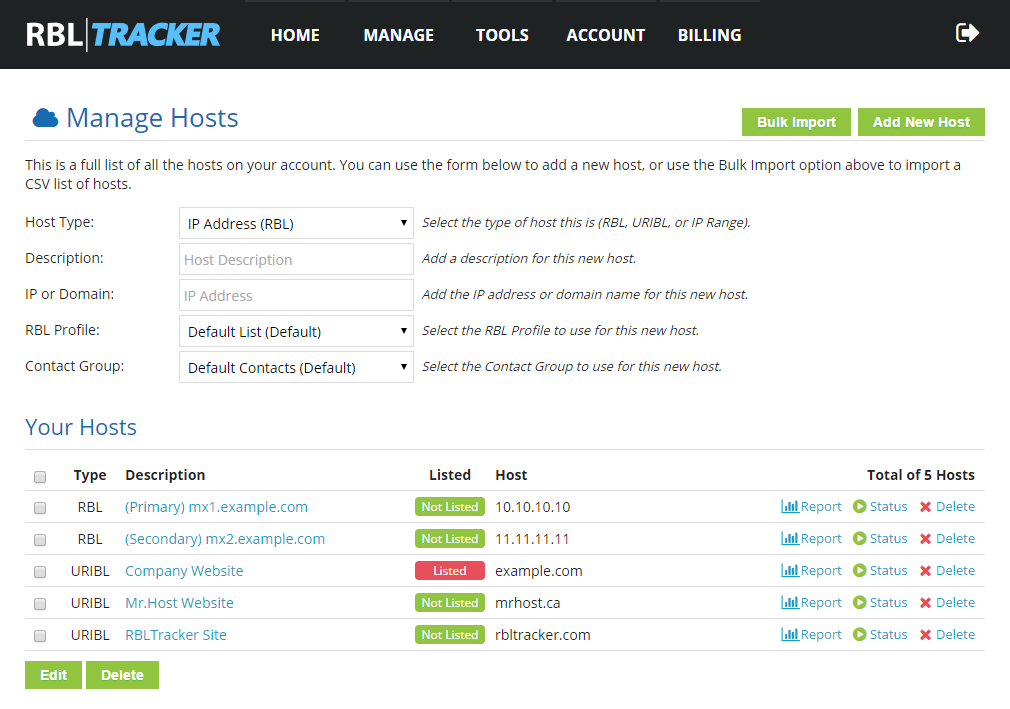Click the RBLTracker logo

click(x=123, y=35)
